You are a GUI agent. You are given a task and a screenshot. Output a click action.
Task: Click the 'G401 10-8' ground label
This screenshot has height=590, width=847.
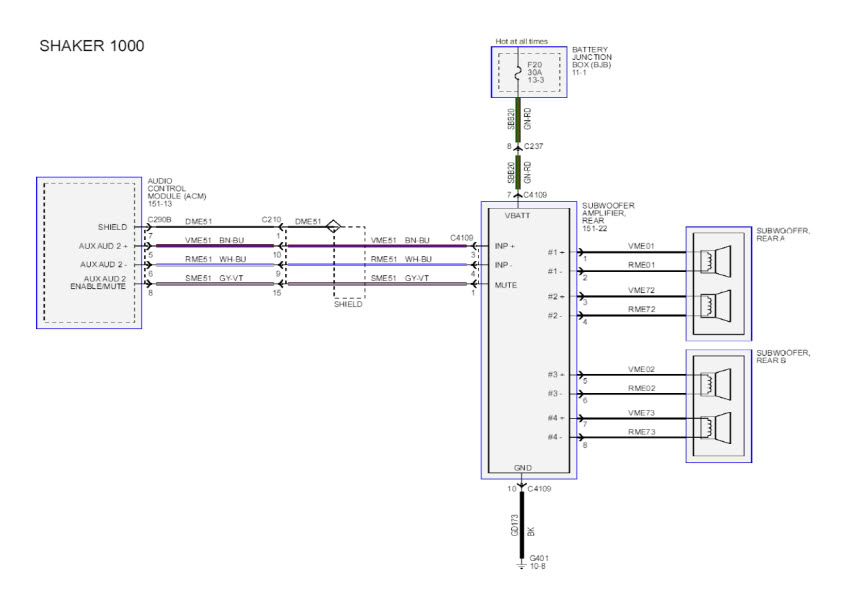tap(539, 562)
